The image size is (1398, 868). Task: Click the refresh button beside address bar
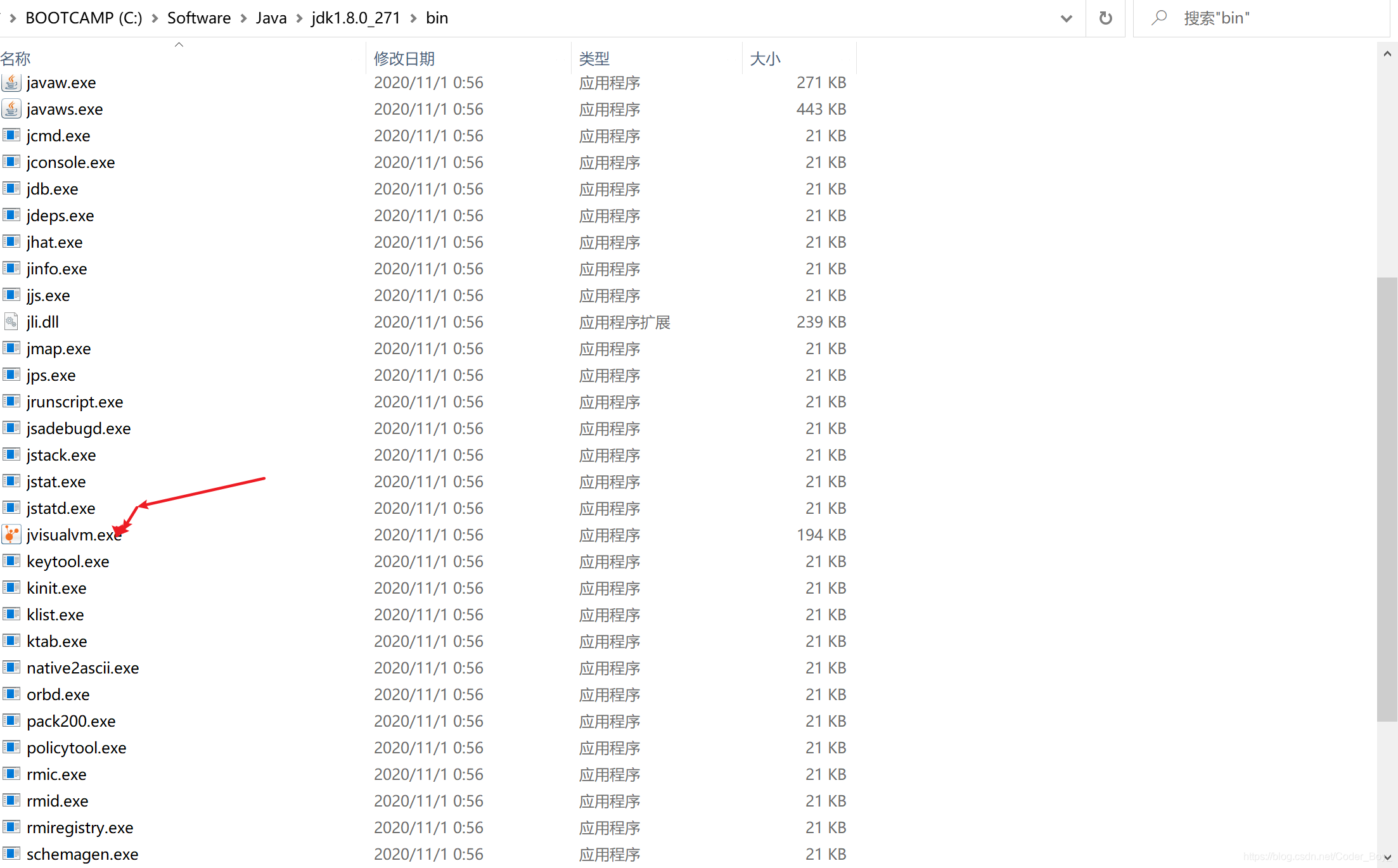(x=1105, y=18)
